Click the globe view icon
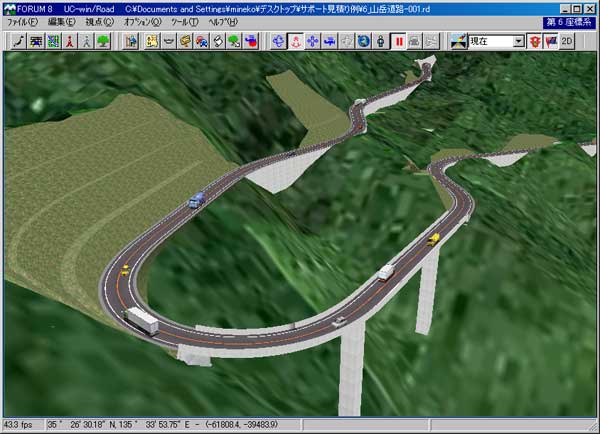600x434 pixels. click(361, 41)
